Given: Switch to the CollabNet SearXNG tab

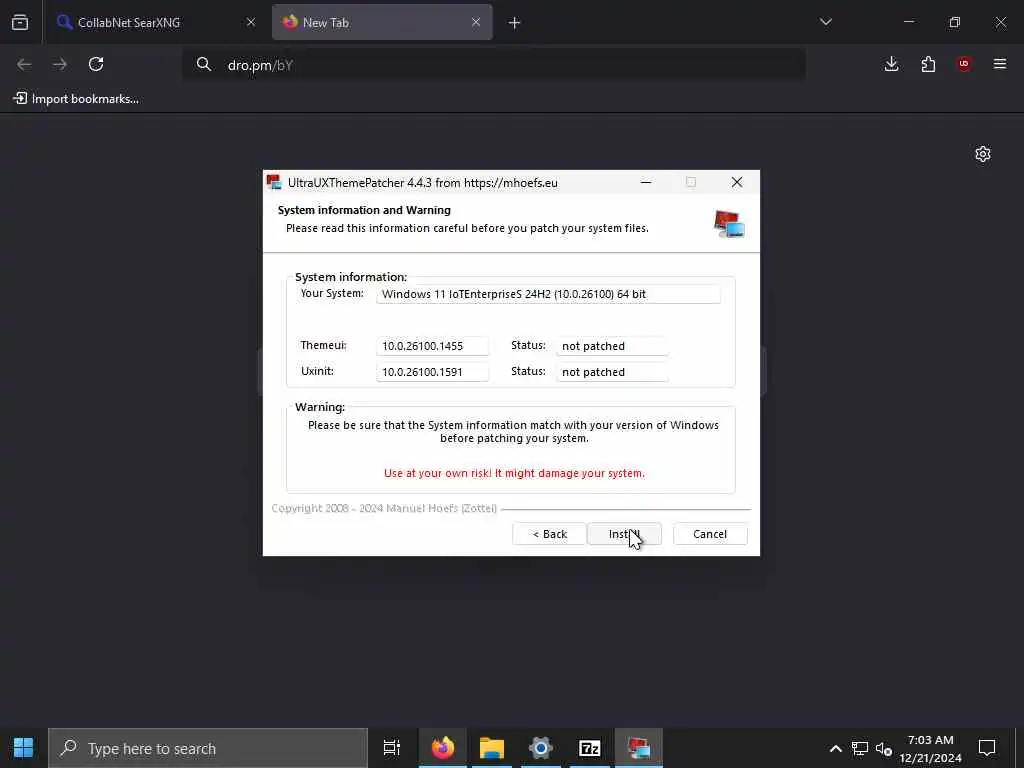Looking at the screenshot, I should 156,22.
